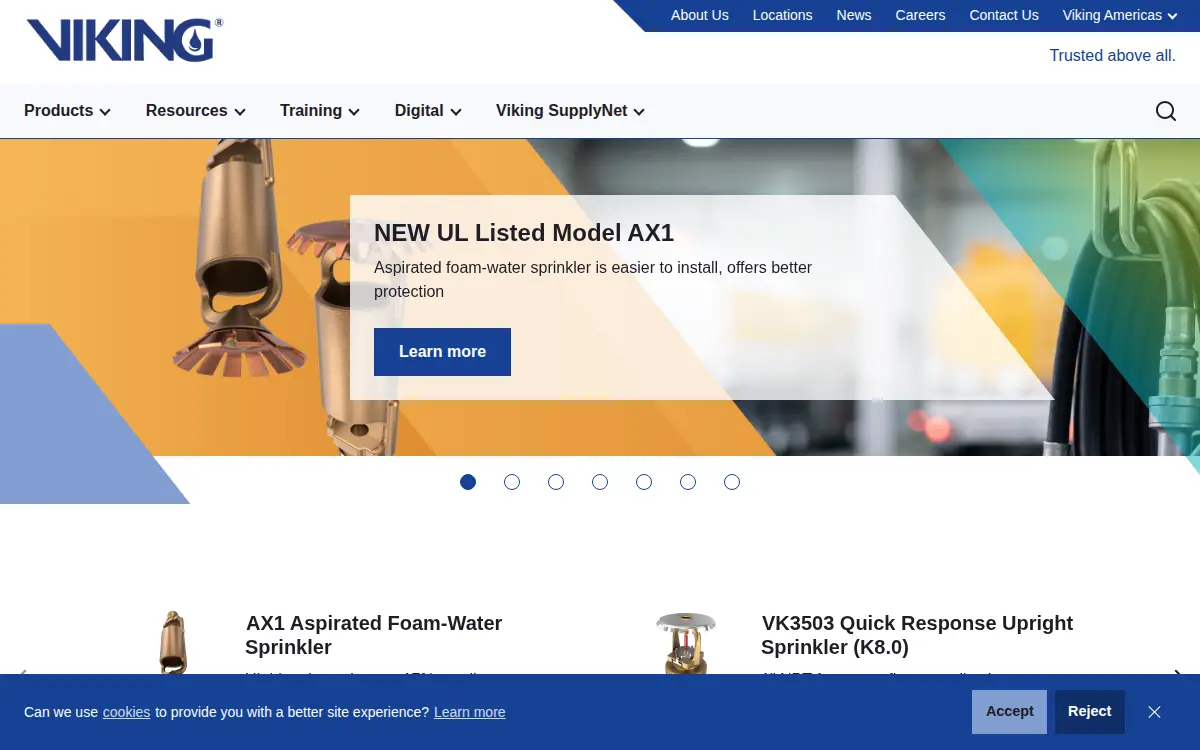Open the About Us page
1200x750 pixels.
coord(700,15)
